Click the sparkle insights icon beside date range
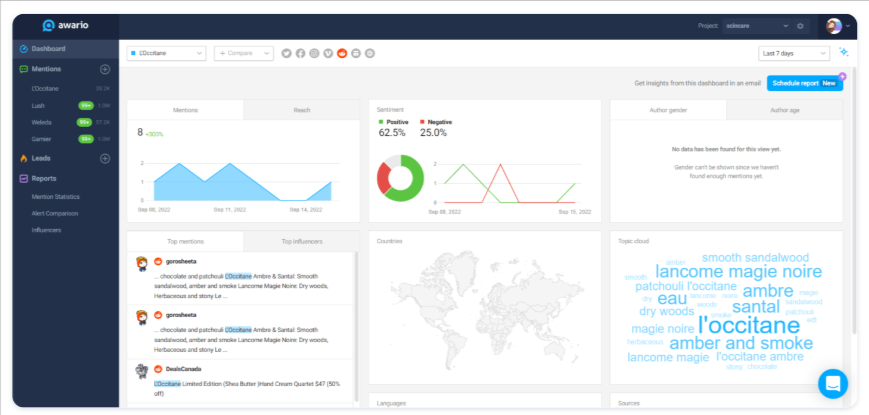Viewport: 869px width, 415px height. [x=844, y=53]
